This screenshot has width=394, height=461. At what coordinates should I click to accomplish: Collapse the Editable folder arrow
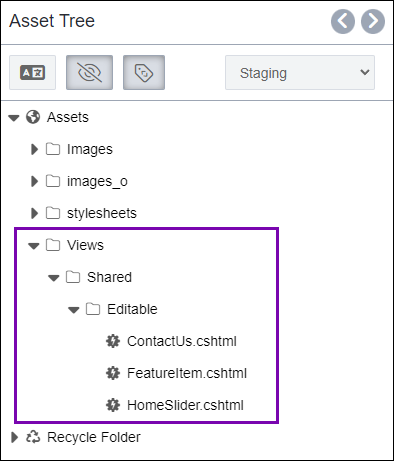(x=74, y=310)
